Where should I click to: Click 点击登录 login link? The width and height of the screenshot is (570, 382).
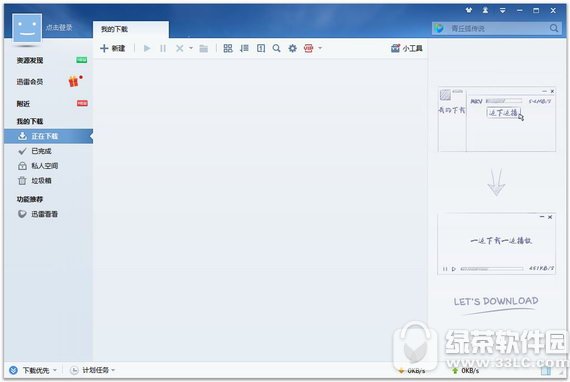point(59,27)
